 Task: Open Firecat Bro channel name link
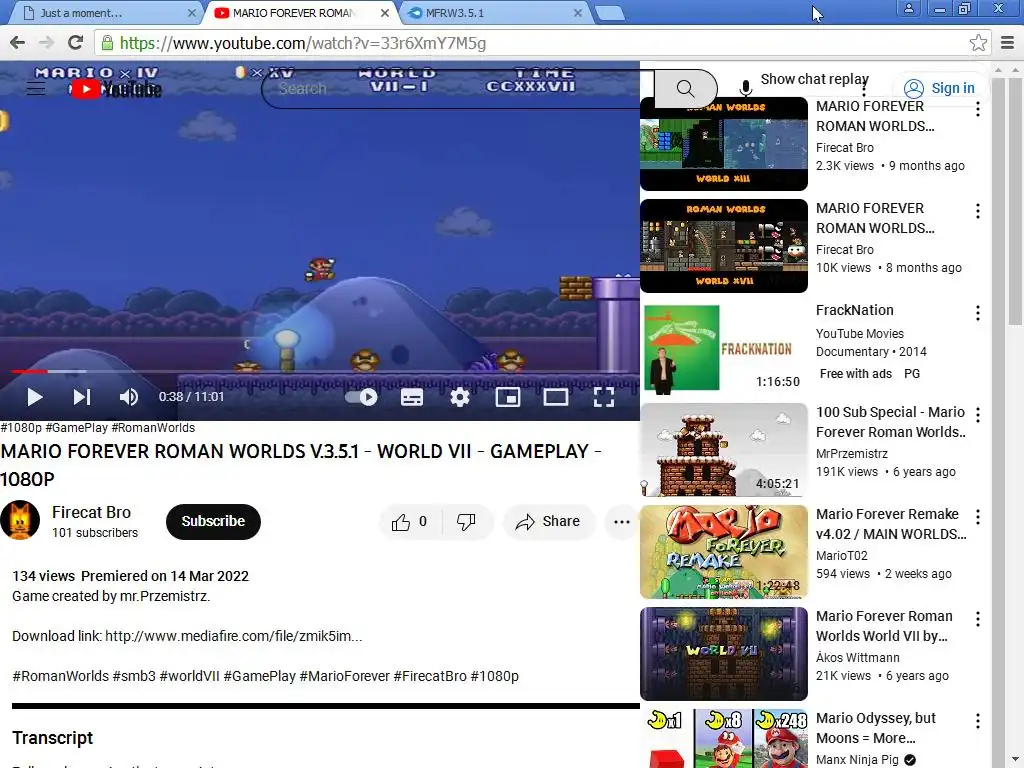tap(91, 512)
